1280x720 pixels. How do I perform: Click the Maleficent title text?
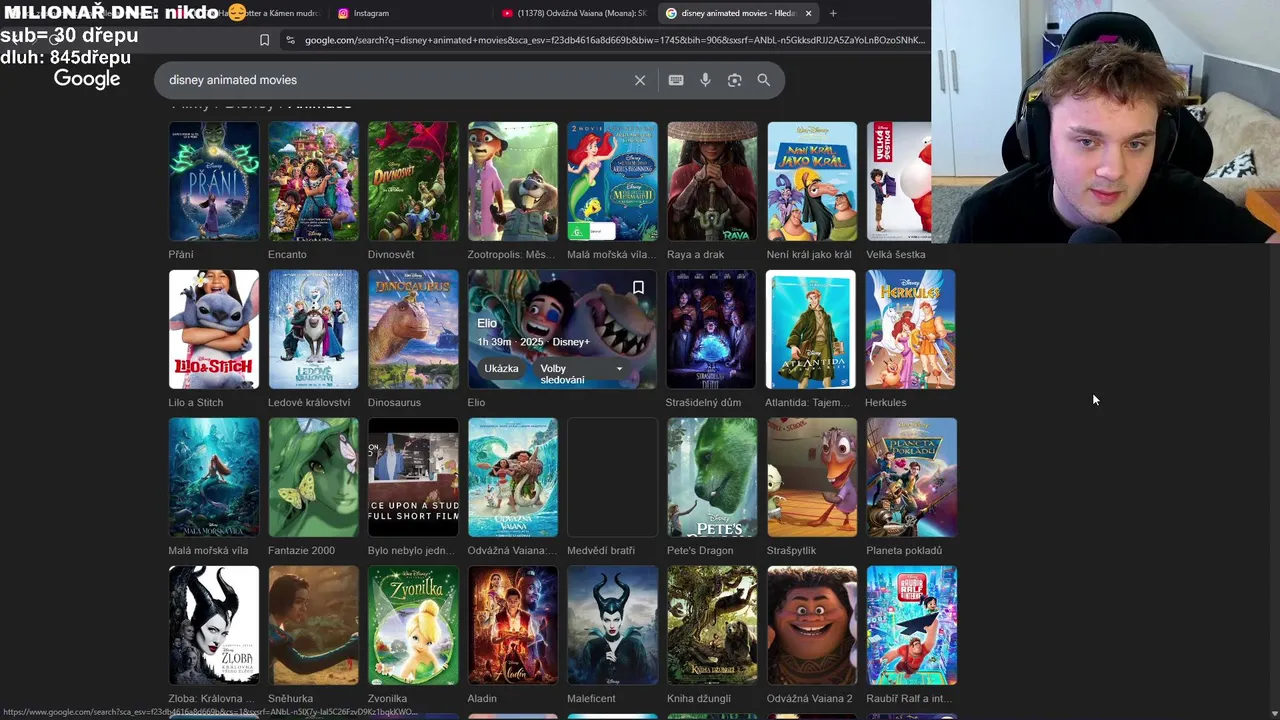pyautogui.click(x=591, y=698)
